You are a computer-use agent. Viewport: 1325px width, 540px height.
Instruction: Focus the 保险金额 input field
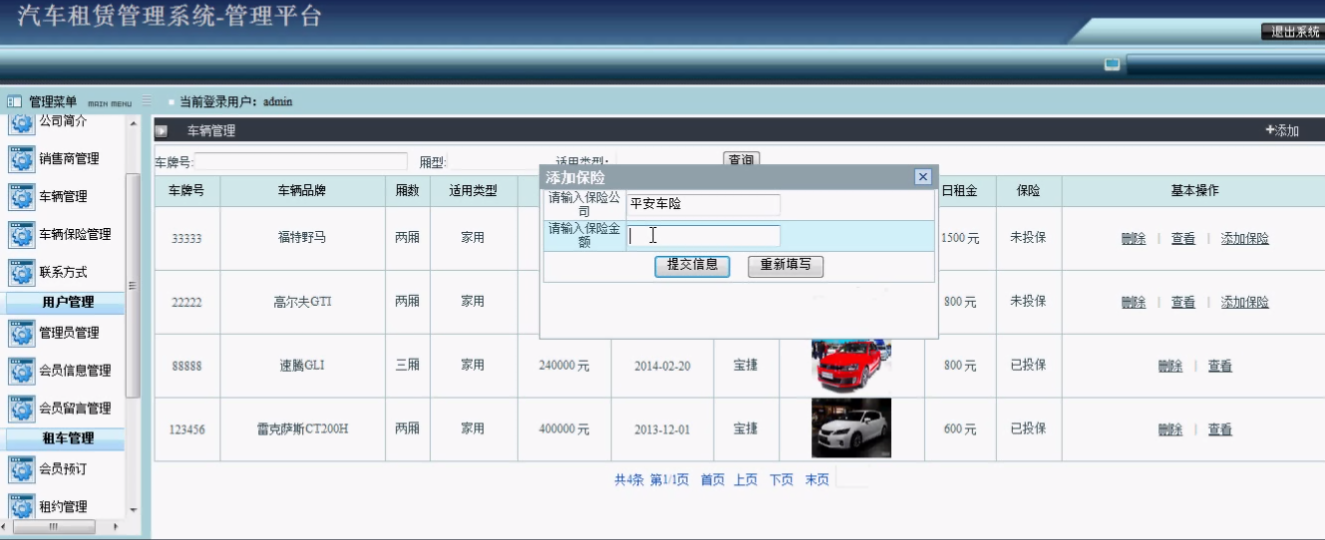point(703,236)
